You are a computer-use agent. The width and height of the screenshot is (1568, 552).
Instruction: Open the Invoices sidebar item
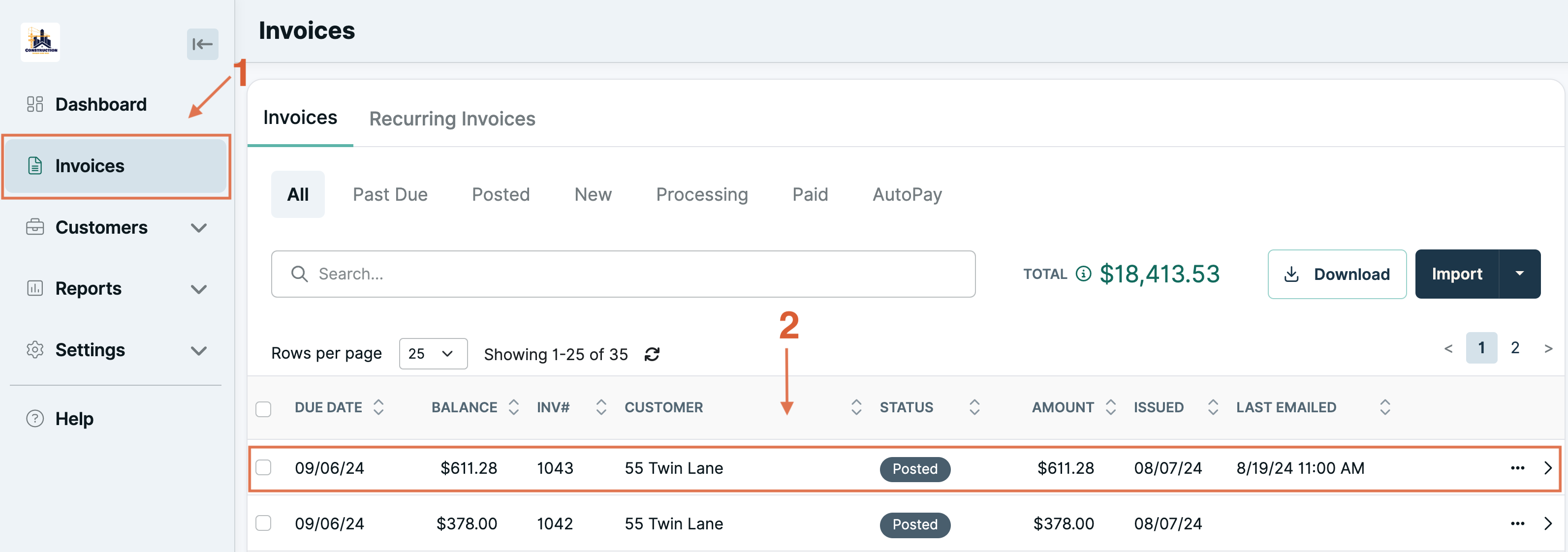click(x=116, y=166)
